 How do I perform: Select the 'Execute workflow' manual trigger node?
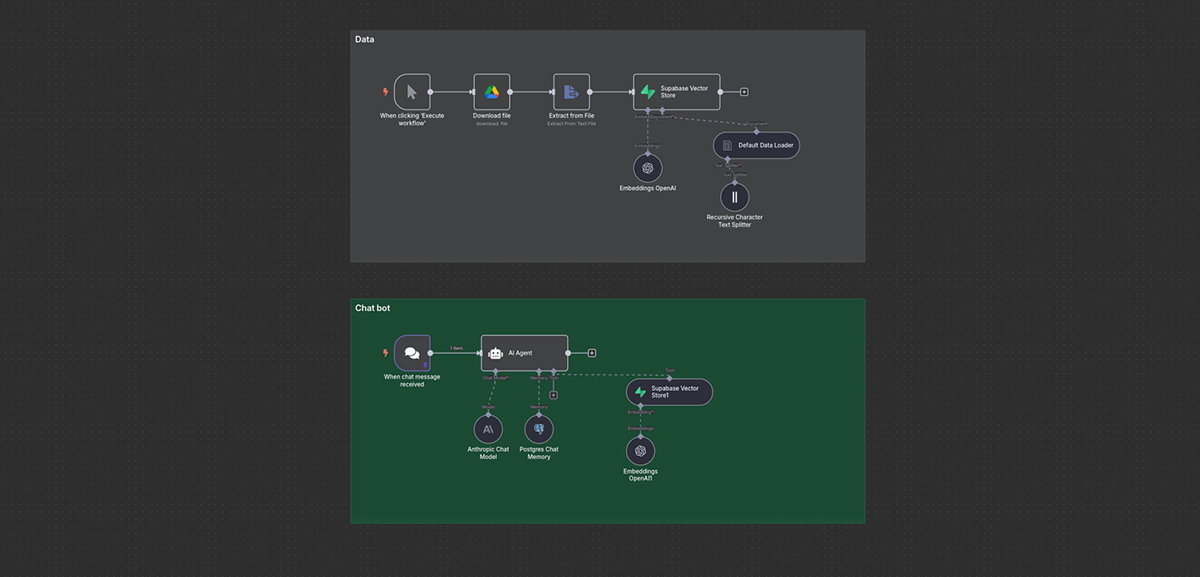click(x=412, y=92)
